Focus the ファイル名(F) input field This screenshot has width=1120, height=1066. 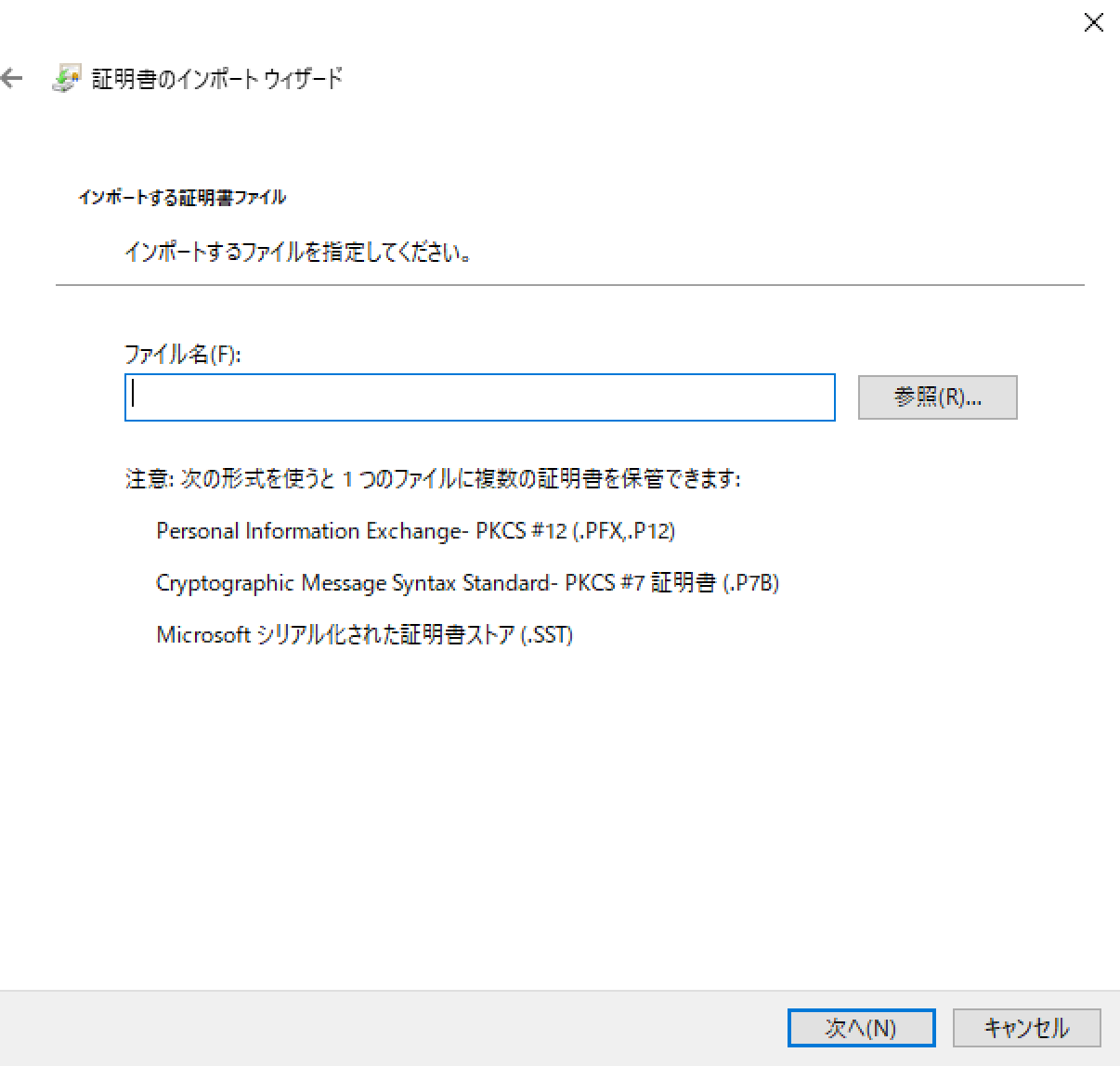480,397
